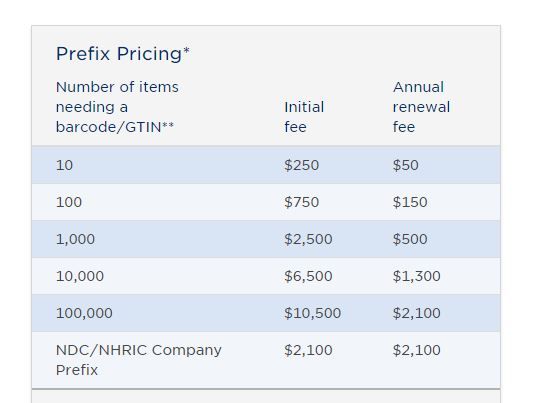Click the $1,300 renewal fee cell
The image size is (533, 403).
(x=416, y=276)
